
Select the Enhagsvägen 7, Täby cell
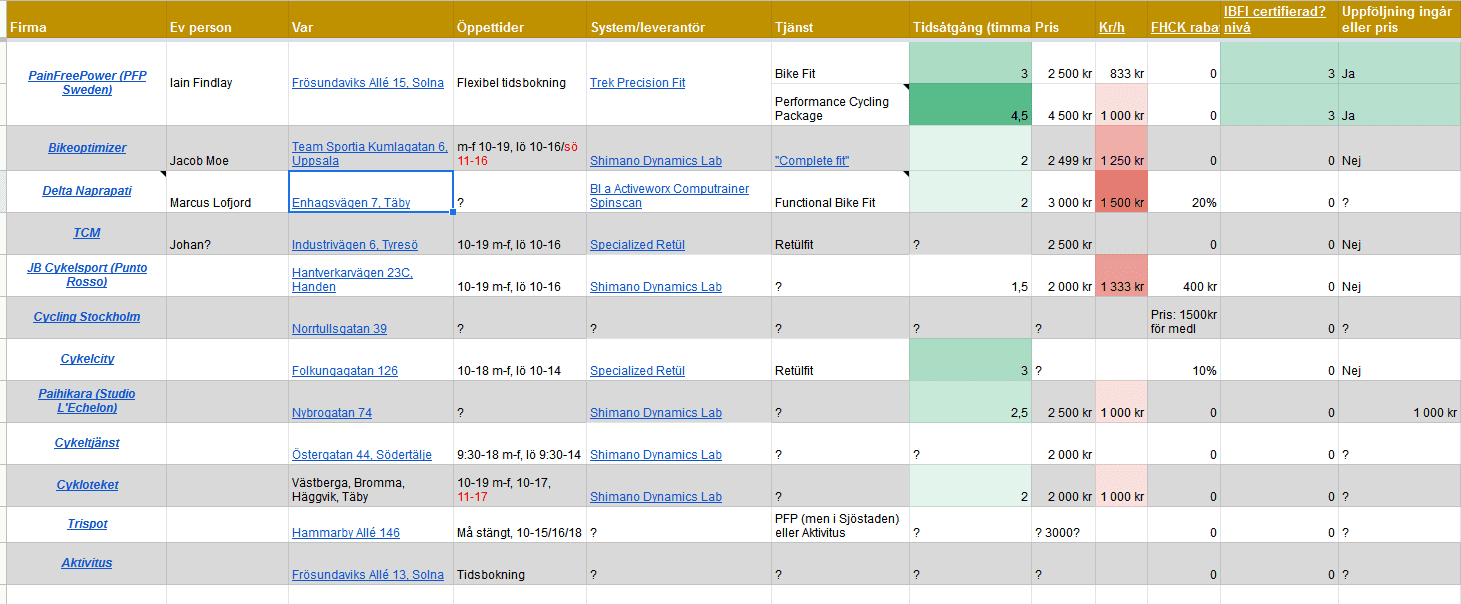pyautogui.click(x=370, y=191)
